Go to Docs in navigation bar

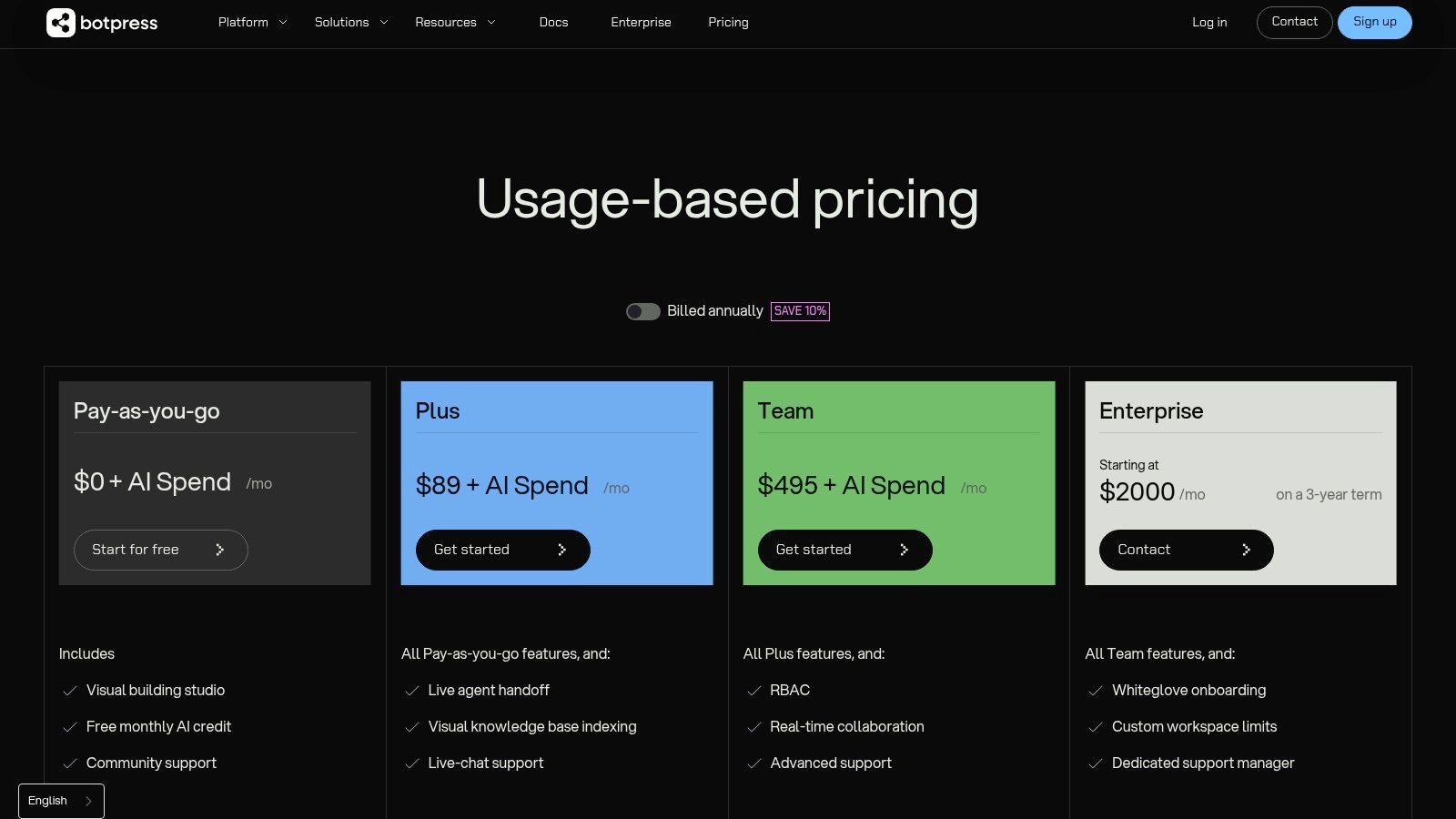point(553,23)
